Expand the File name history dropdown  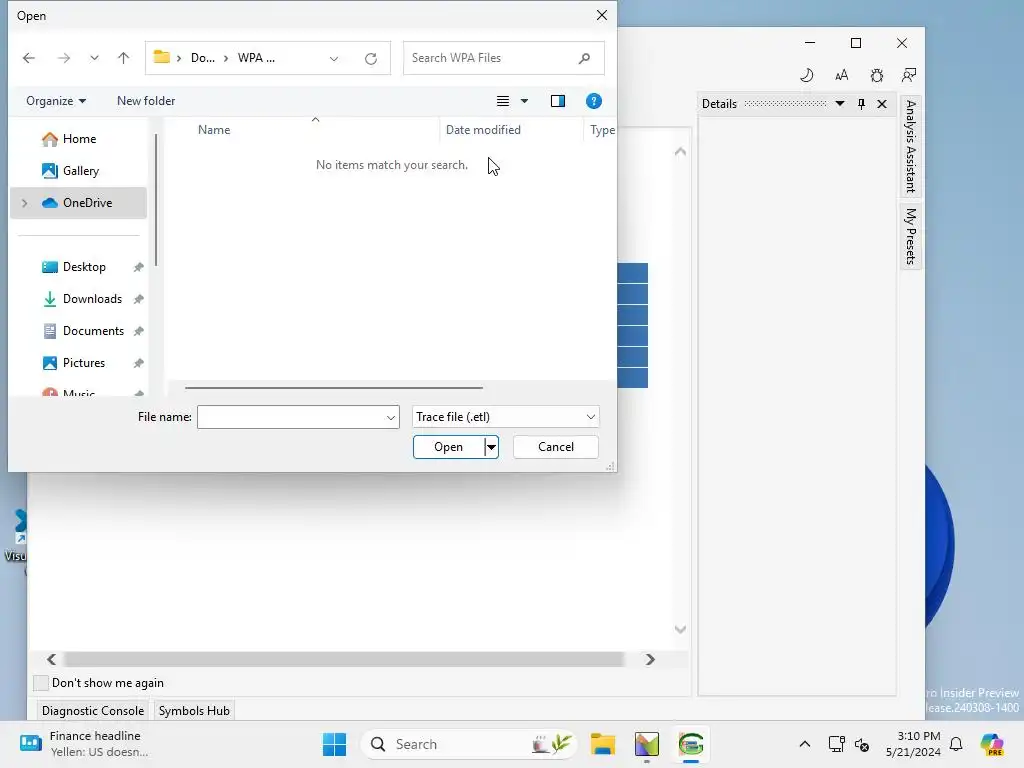(x=391, y=417)
